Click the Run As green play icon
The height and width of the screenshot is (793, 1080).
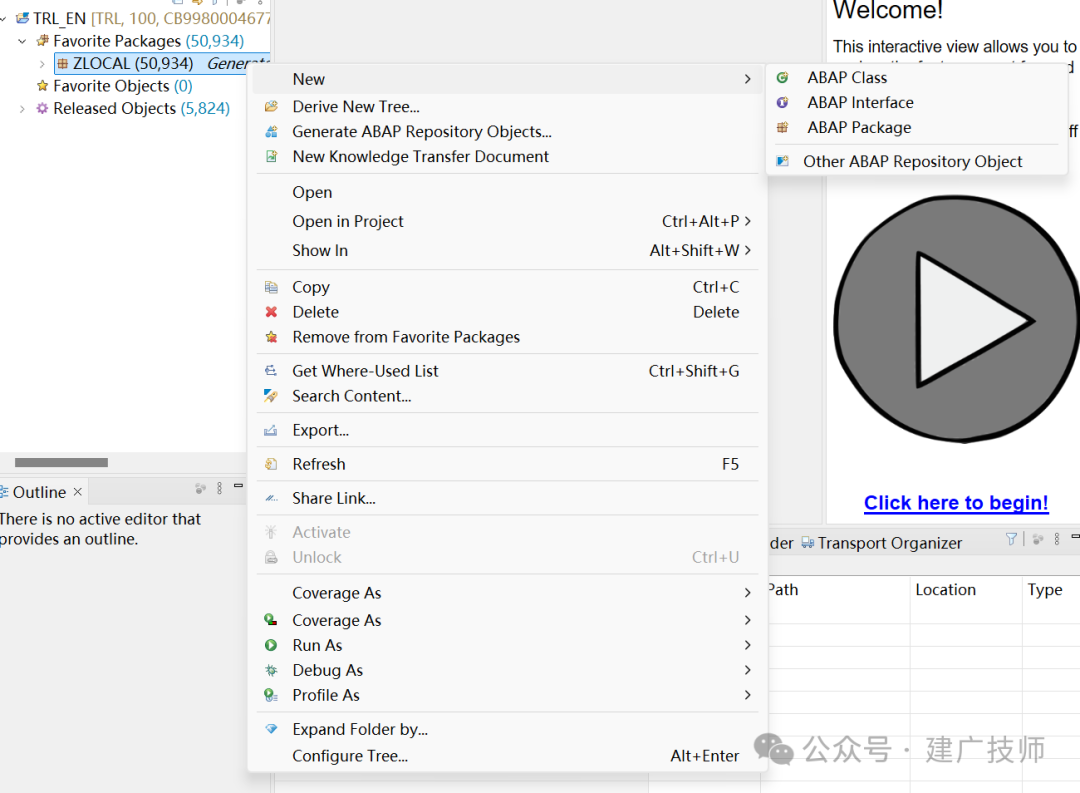tap(271, 646)
